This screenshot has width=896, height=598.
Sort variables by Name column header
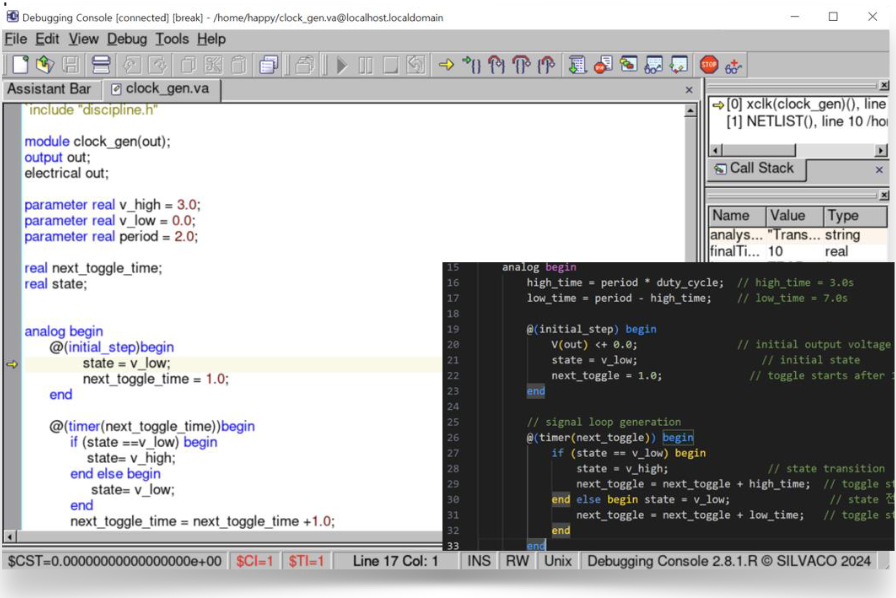pos(737,216)
